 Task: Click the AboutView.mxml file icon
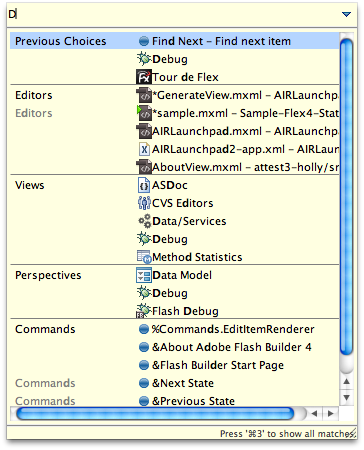pyautogui.click(x=144, y=167)
